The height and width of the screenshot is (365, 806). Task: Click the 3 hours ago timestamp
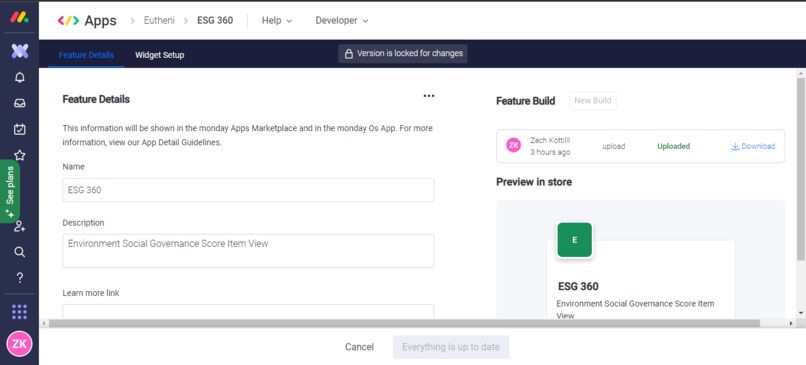point(550,152)
